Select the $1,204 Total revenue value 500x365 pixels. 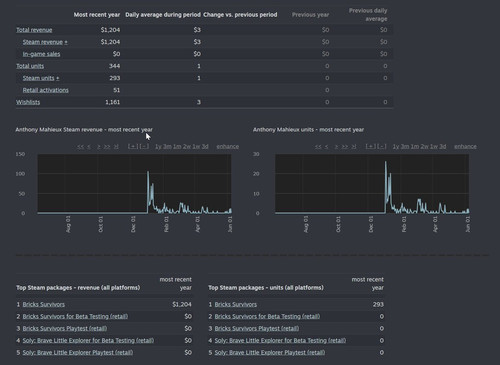coord(110,30)
